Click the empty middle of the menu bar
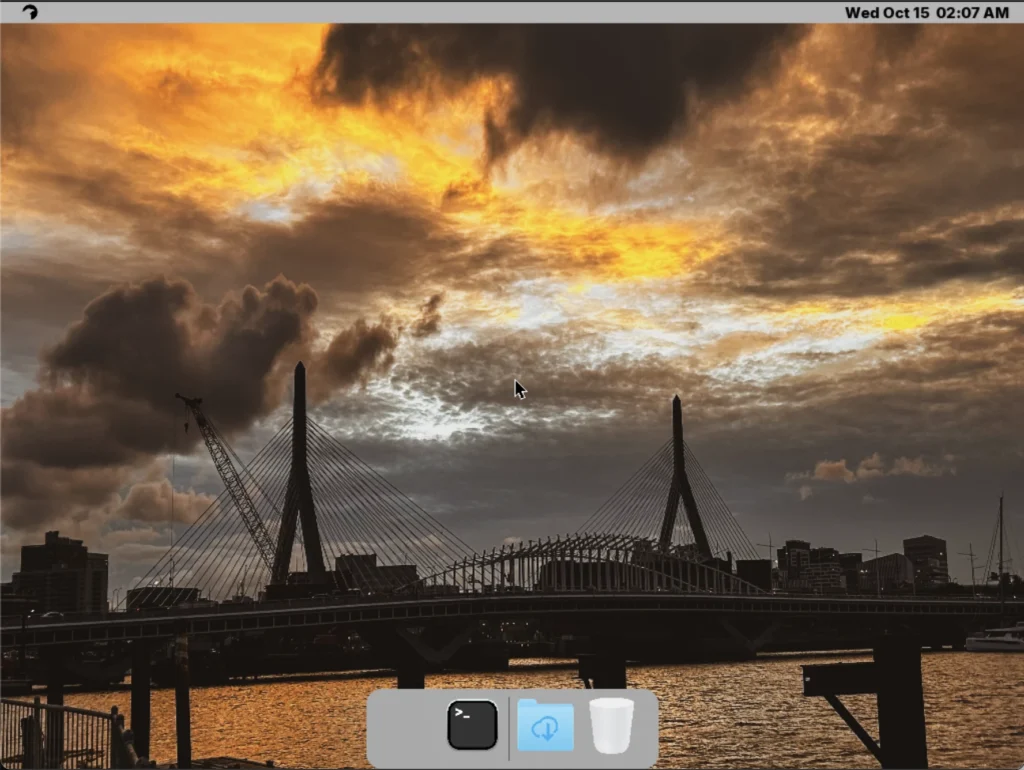The image size is (1024, 770). click(450, 12)
